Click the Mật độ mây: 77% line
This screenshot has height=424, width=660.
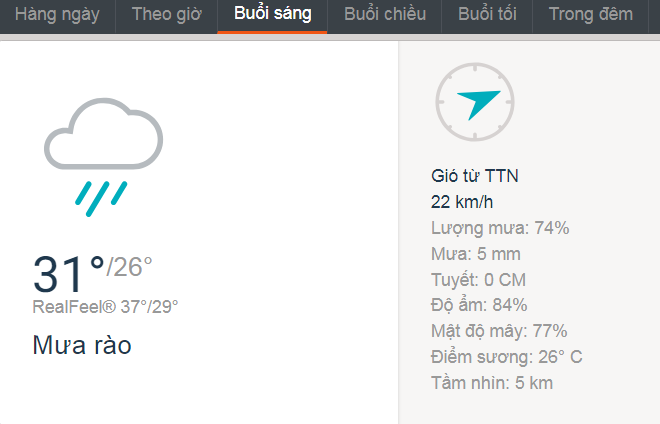point(499,331)
